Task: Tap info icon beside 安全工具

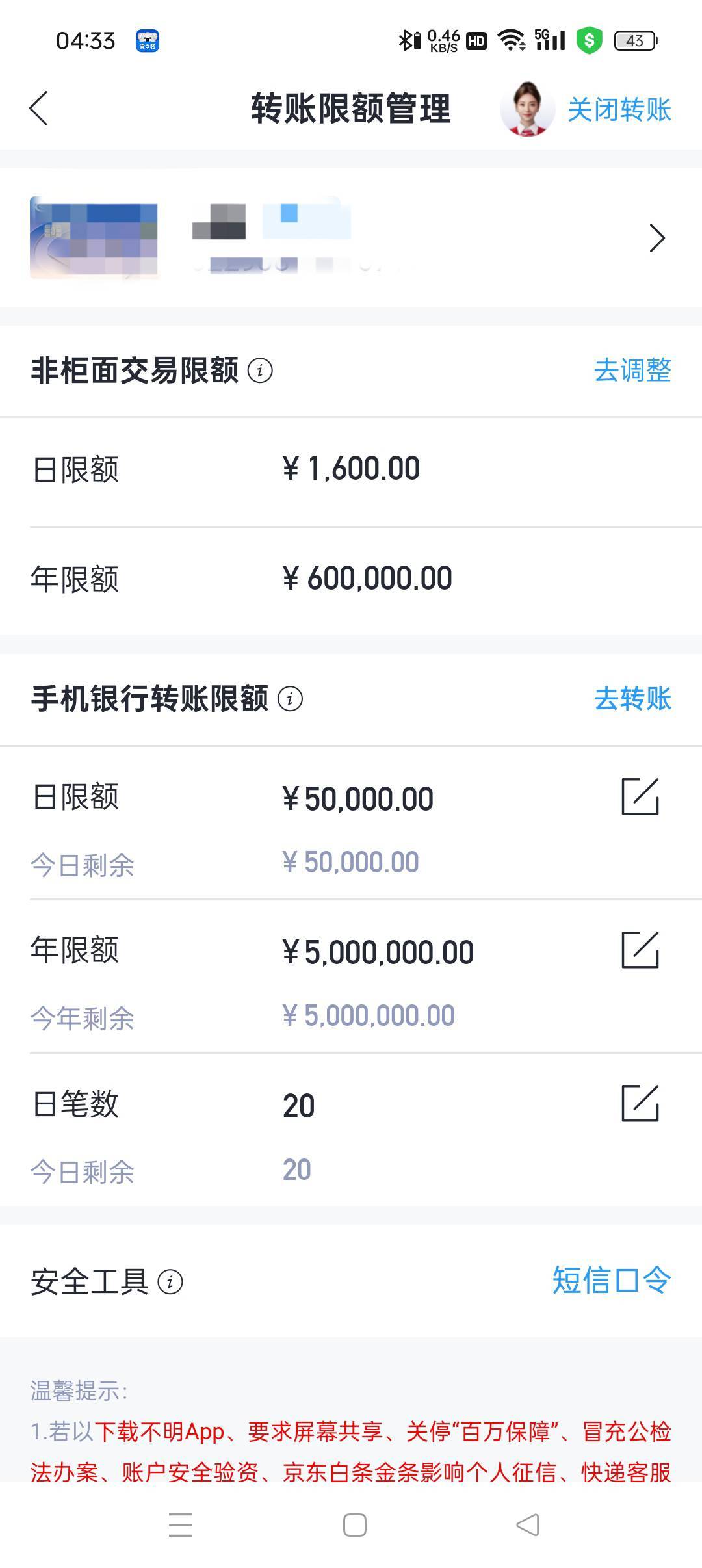Action: (170, 1282)
